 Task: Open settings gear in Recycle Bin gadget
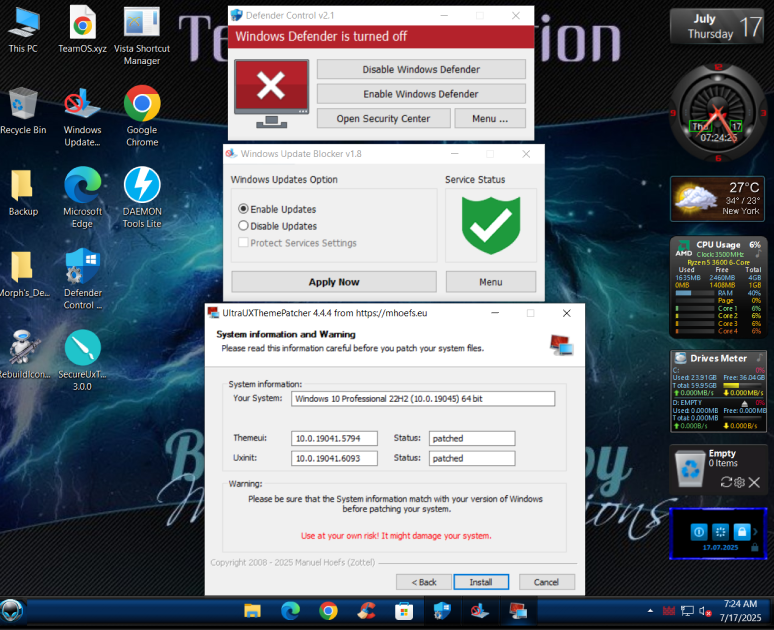(739, 482)
